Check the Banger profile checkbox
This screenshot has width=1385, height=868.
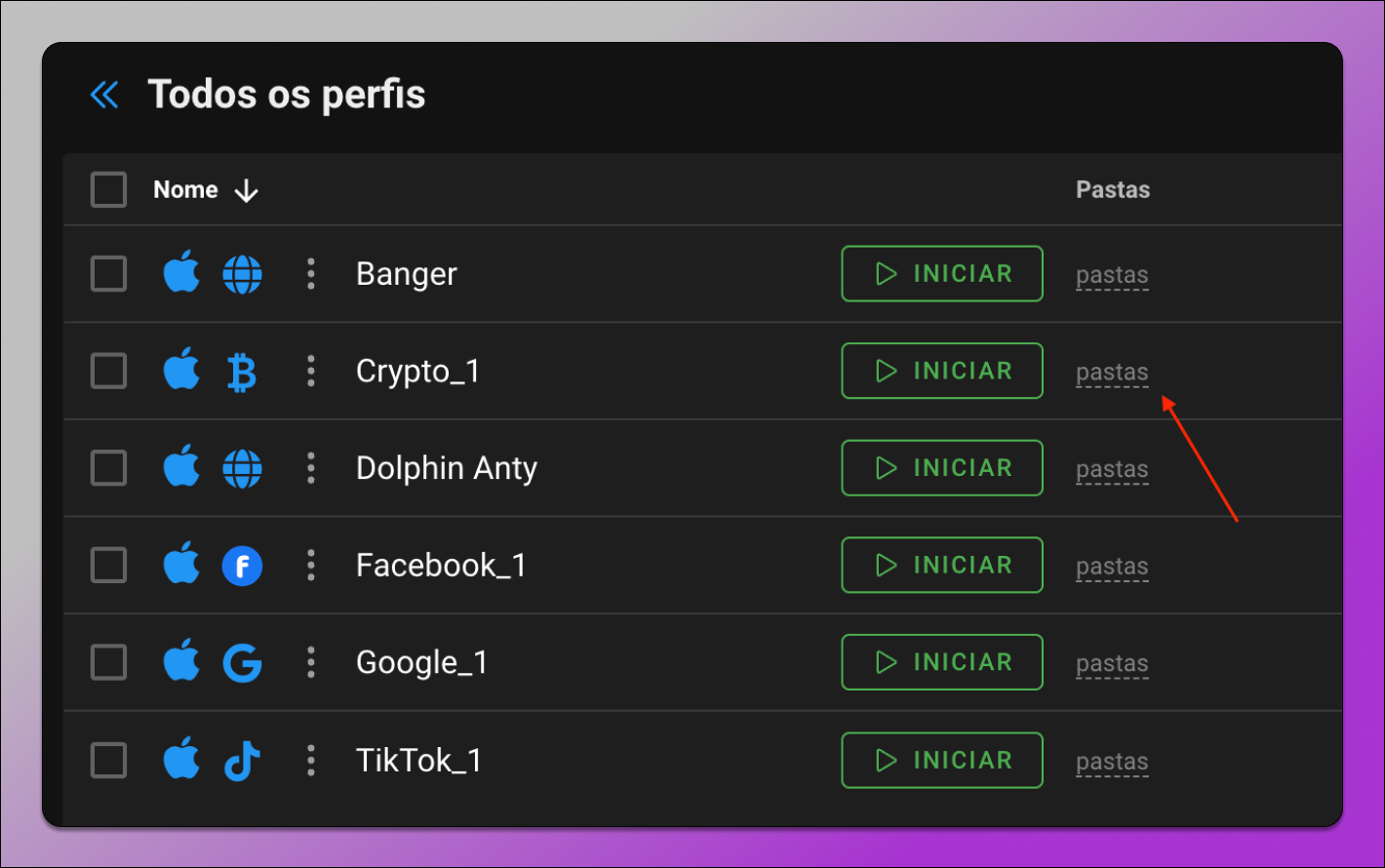tap(108, 274)
